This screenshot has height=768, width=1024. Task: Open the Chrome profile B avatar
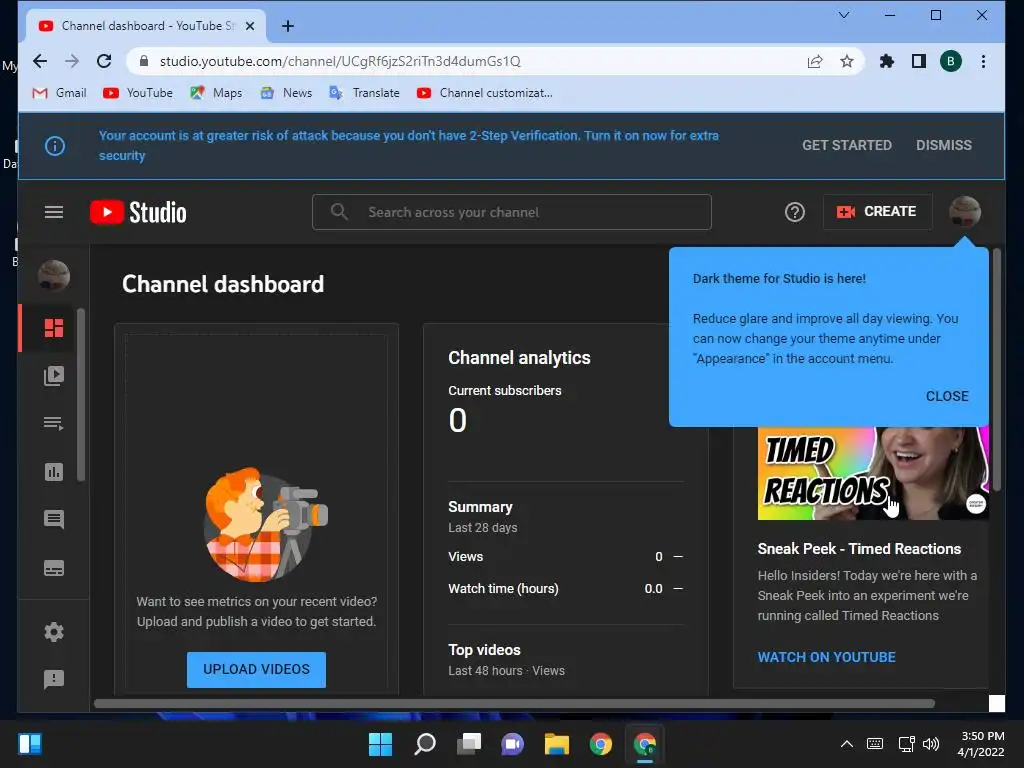pos(950,61)
